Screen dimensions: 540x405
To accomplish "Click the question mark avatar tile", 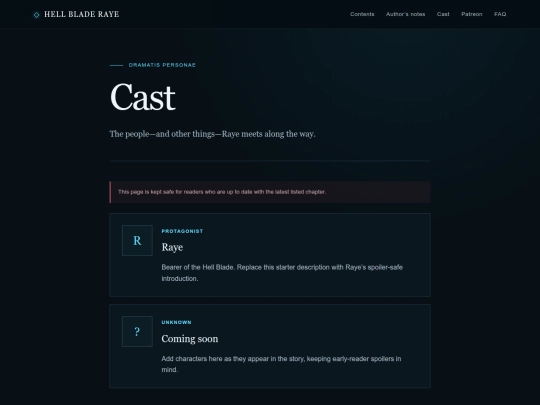I will [x=137, y=331].
